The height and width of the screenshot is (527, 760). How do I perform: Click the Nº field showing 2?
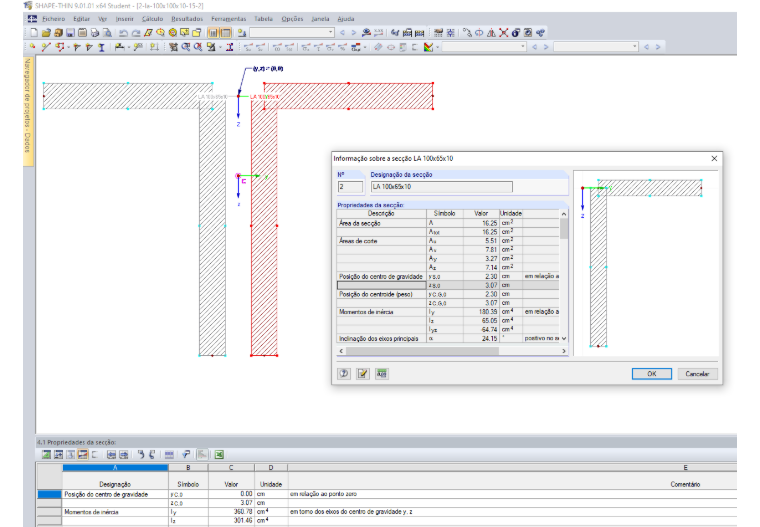tap(350, 187)
